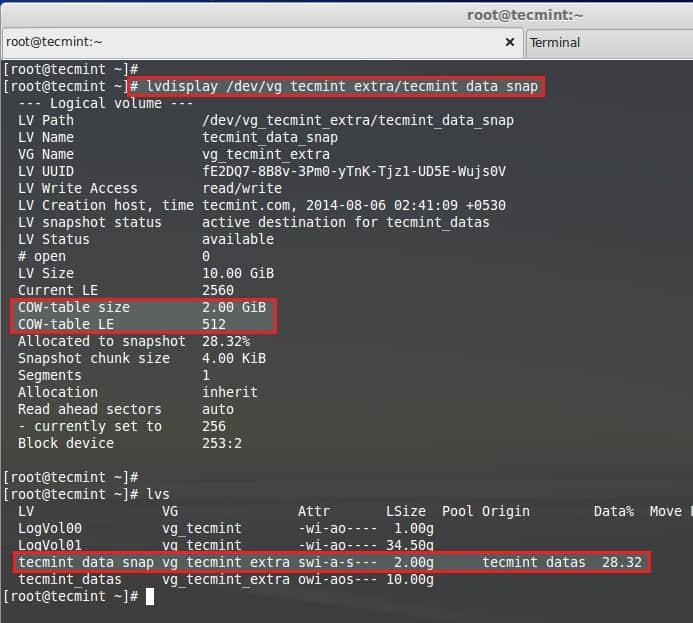The image size is (693, 623).
Task: Click the LV Size 10.00 GiB value
Action: (237, 273)
